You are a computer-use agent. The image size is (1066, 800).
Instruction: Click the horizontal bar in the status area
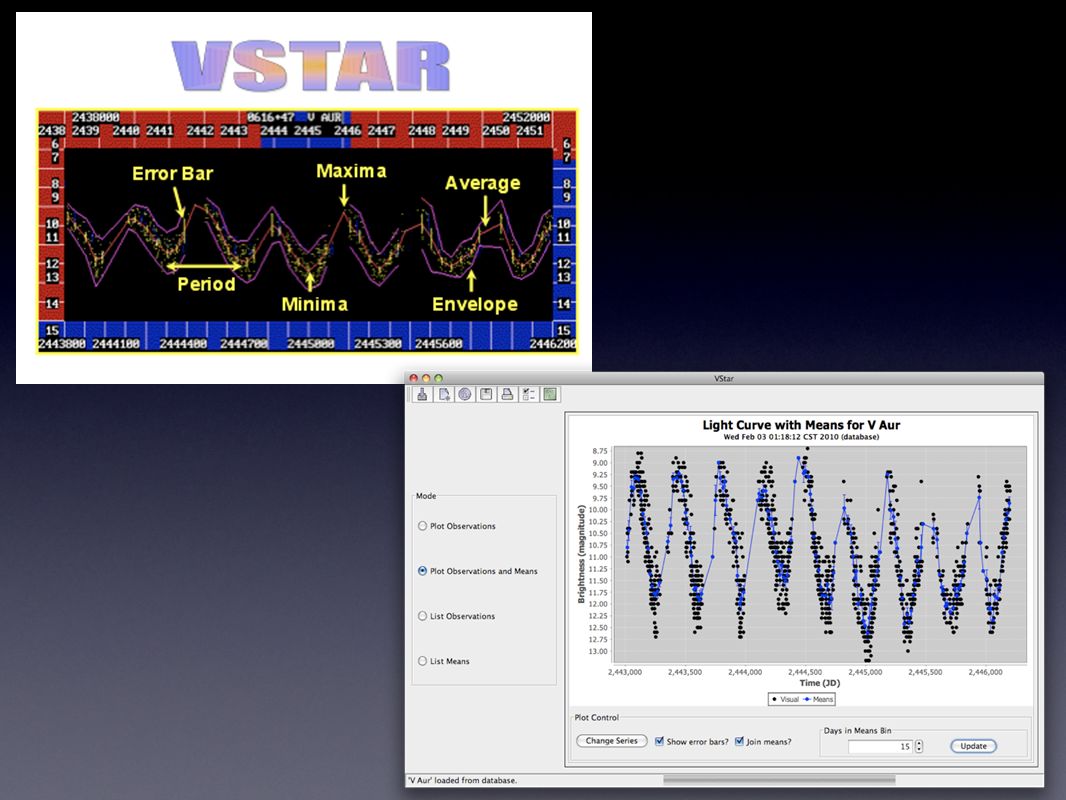tap(779, 780)
